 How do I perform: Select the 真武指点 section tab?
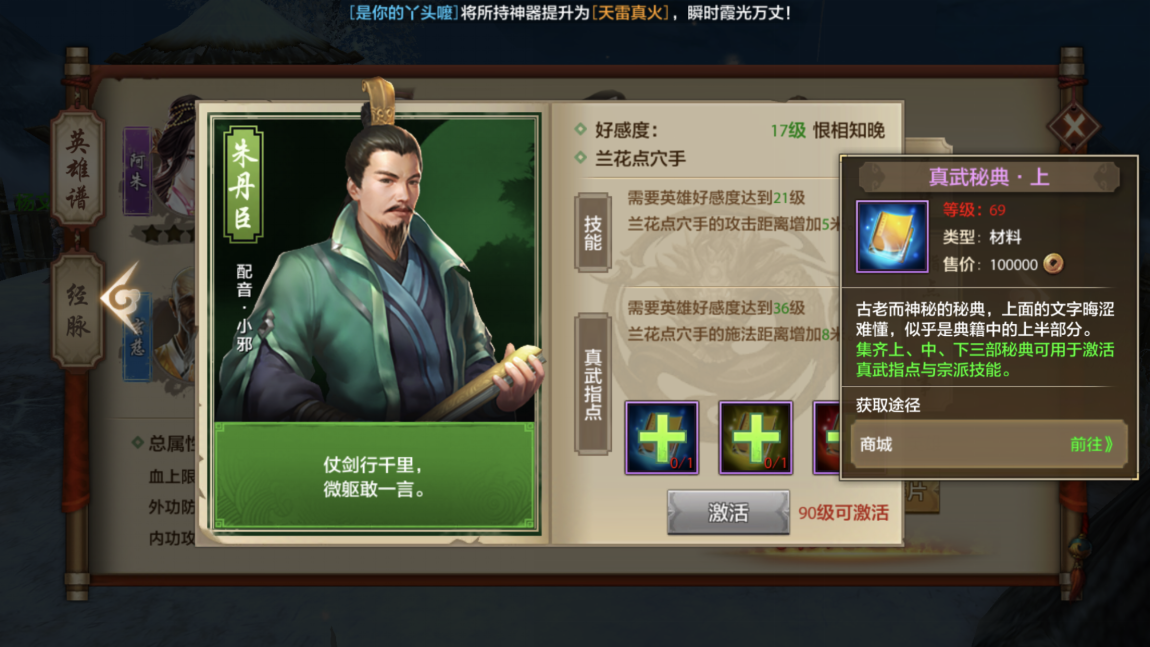point(593,384)
